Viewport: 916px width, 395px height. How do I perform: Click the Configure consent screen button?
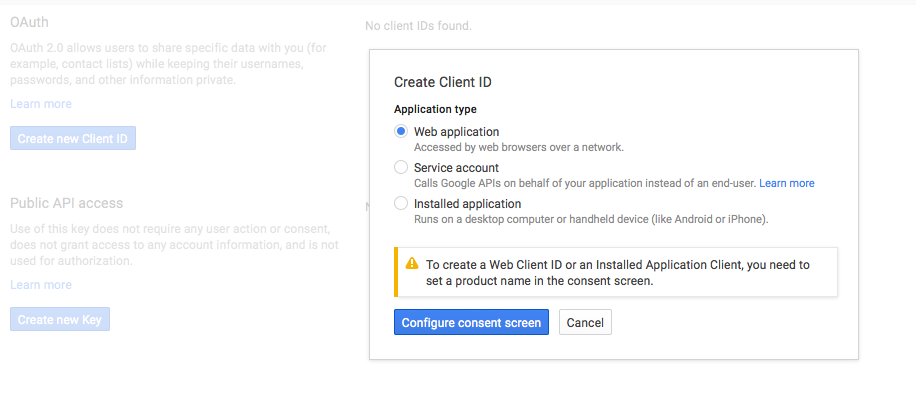pyautogui.click(x=471, y=322)
